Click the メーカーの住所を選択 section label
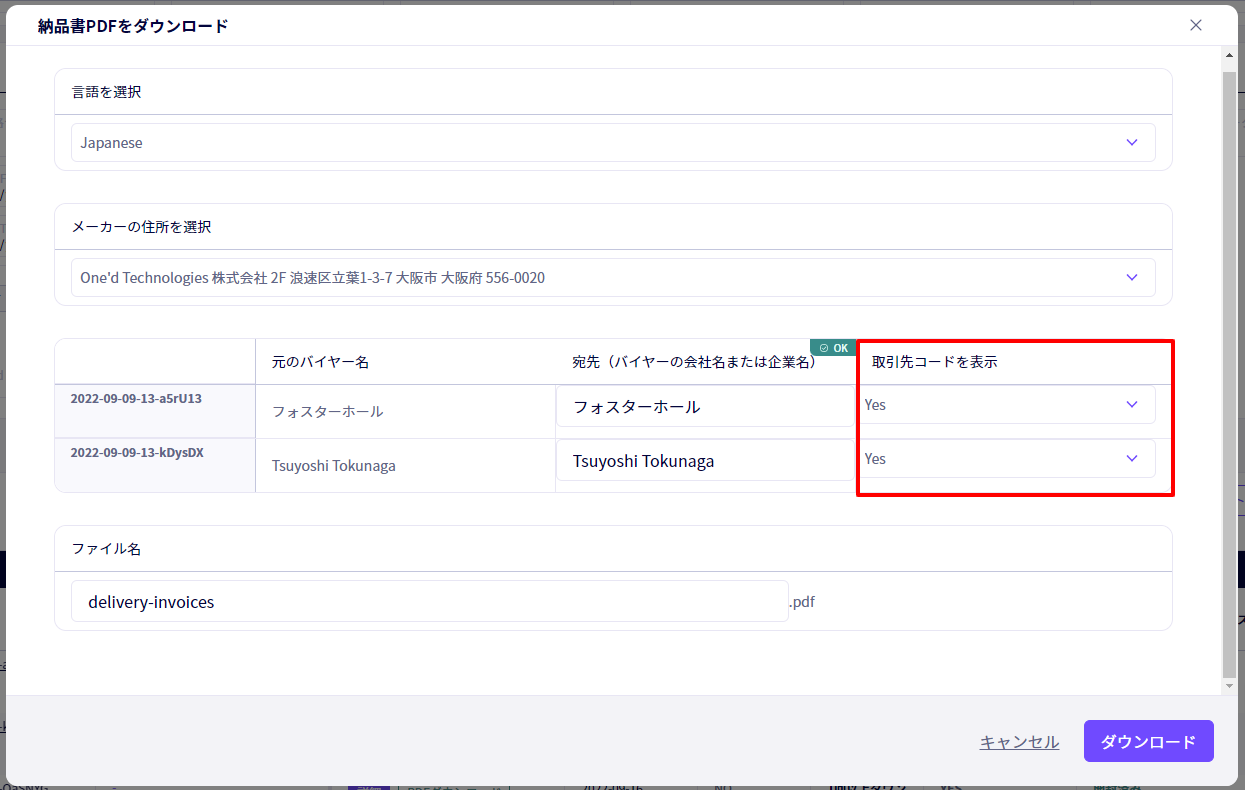The image size is (1245, 790). [141, 227]
